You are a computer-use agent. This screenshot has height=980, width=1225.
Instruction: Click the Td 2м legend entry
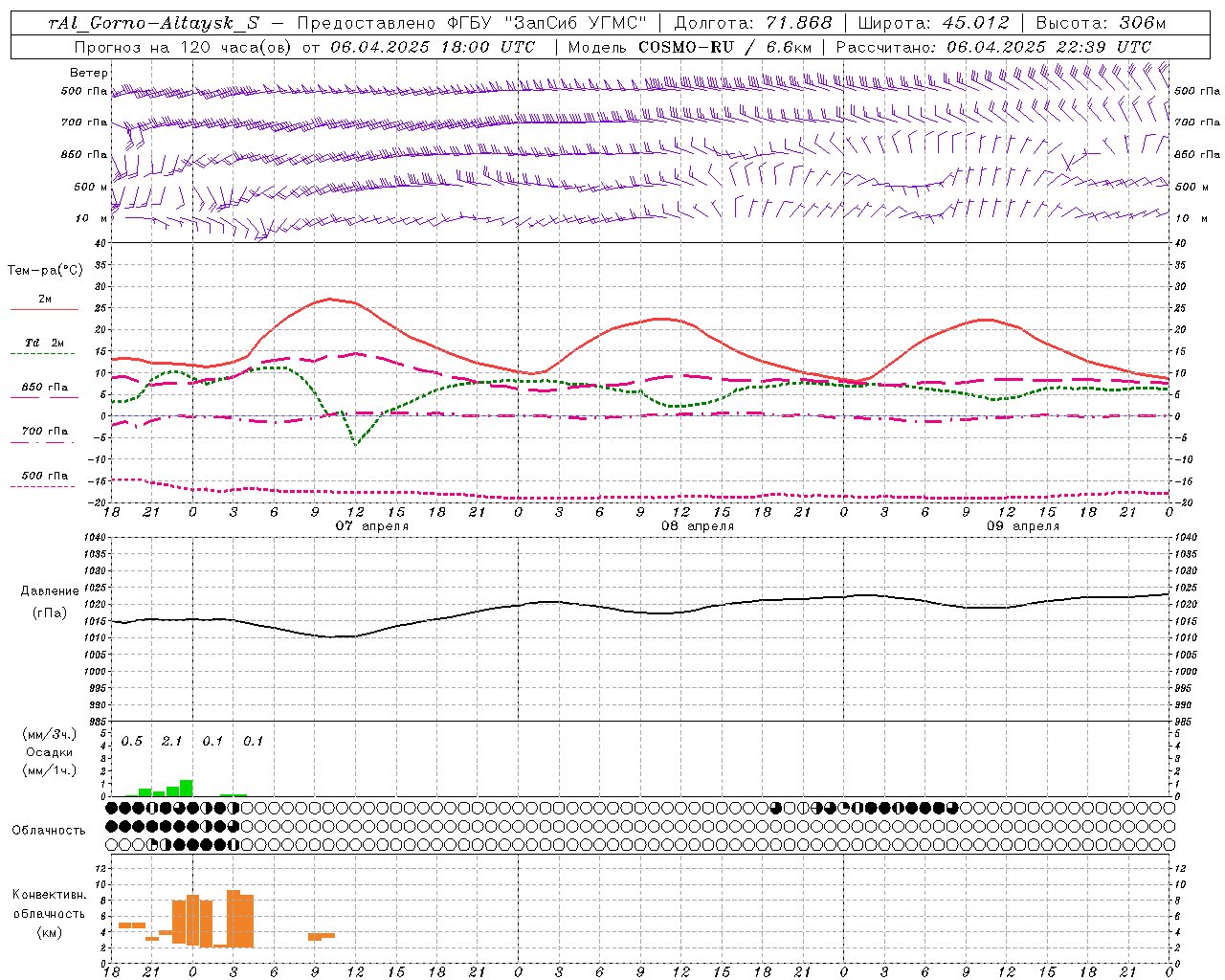[x=45, y=343]
